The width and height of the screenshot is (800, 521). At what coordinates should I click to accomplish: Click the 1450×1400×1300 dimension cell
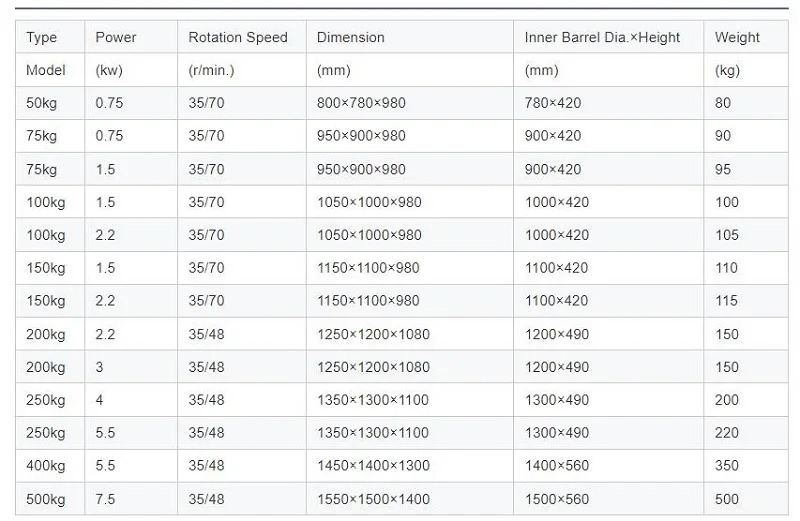point(373,466)
